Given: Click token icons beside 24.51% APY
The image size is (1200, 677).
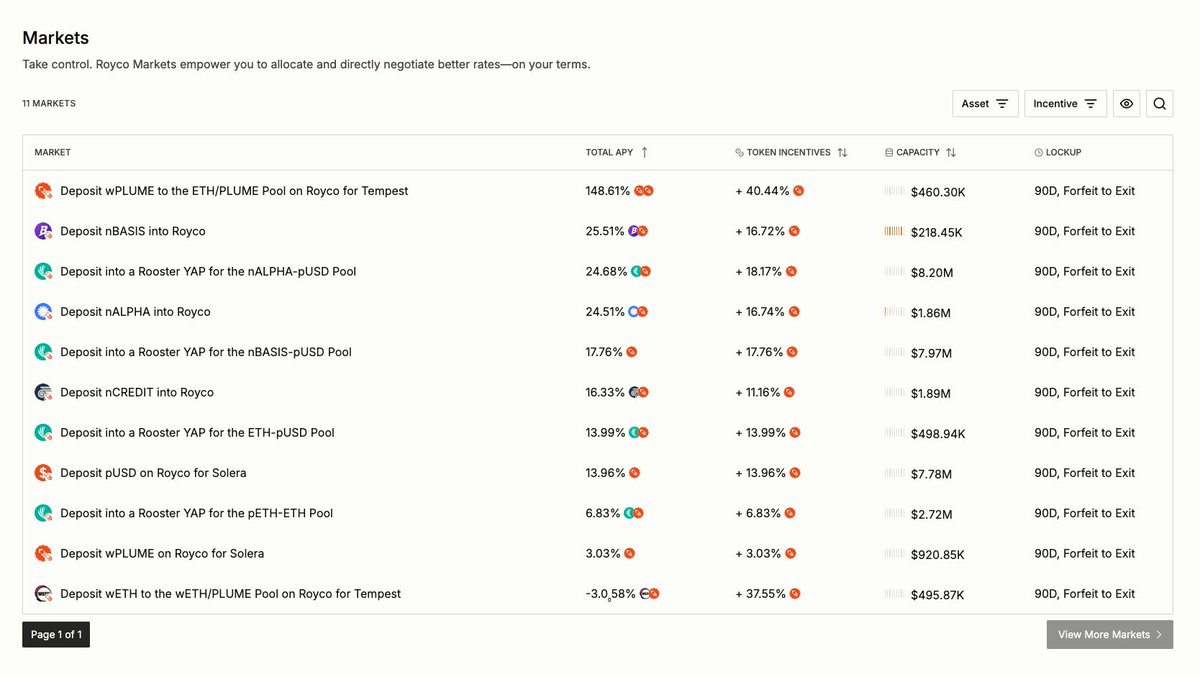Looking at the screenshot, I should pos(638,312).
